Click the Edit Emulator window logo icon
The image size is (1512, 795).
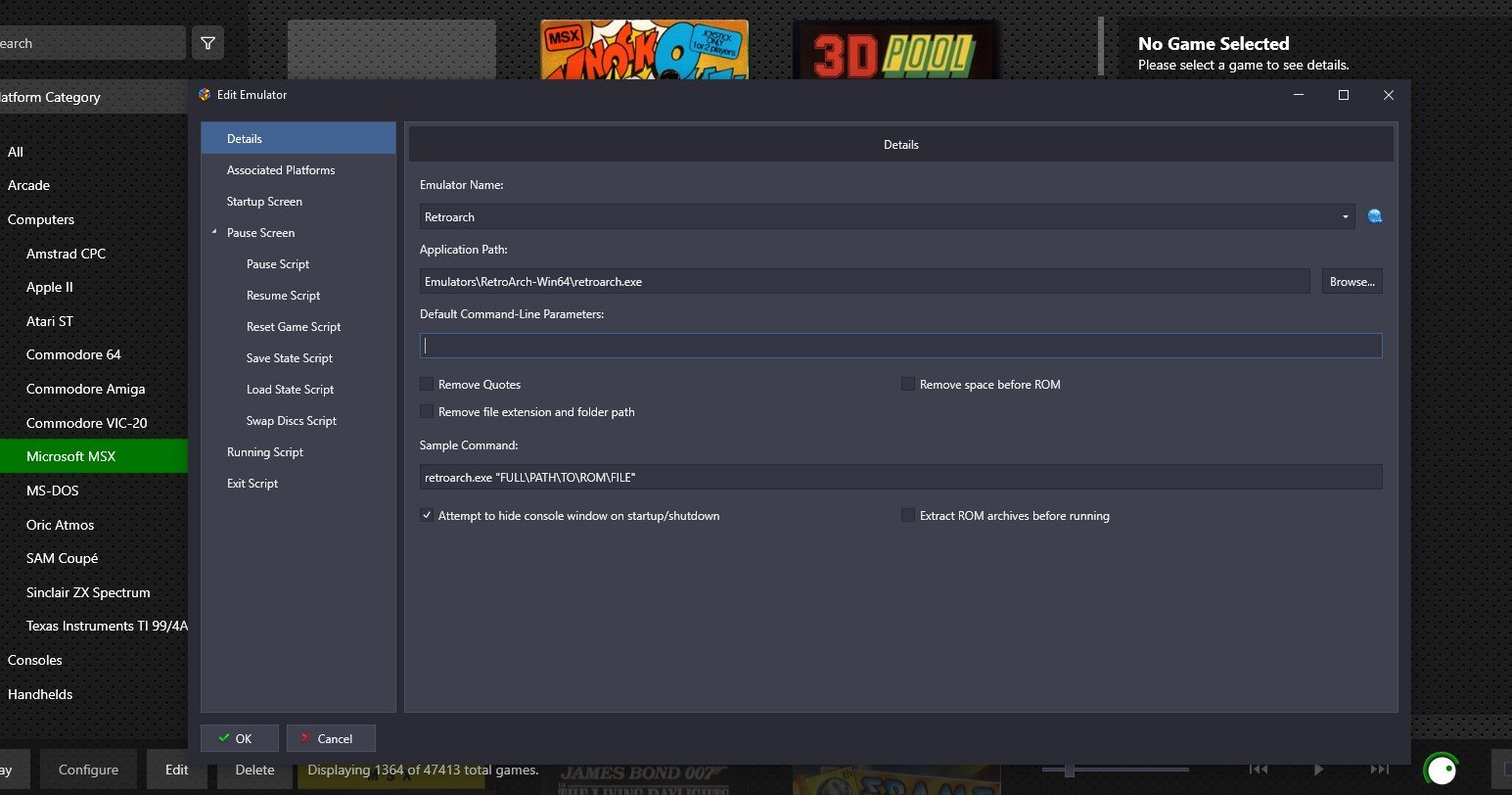205,95
